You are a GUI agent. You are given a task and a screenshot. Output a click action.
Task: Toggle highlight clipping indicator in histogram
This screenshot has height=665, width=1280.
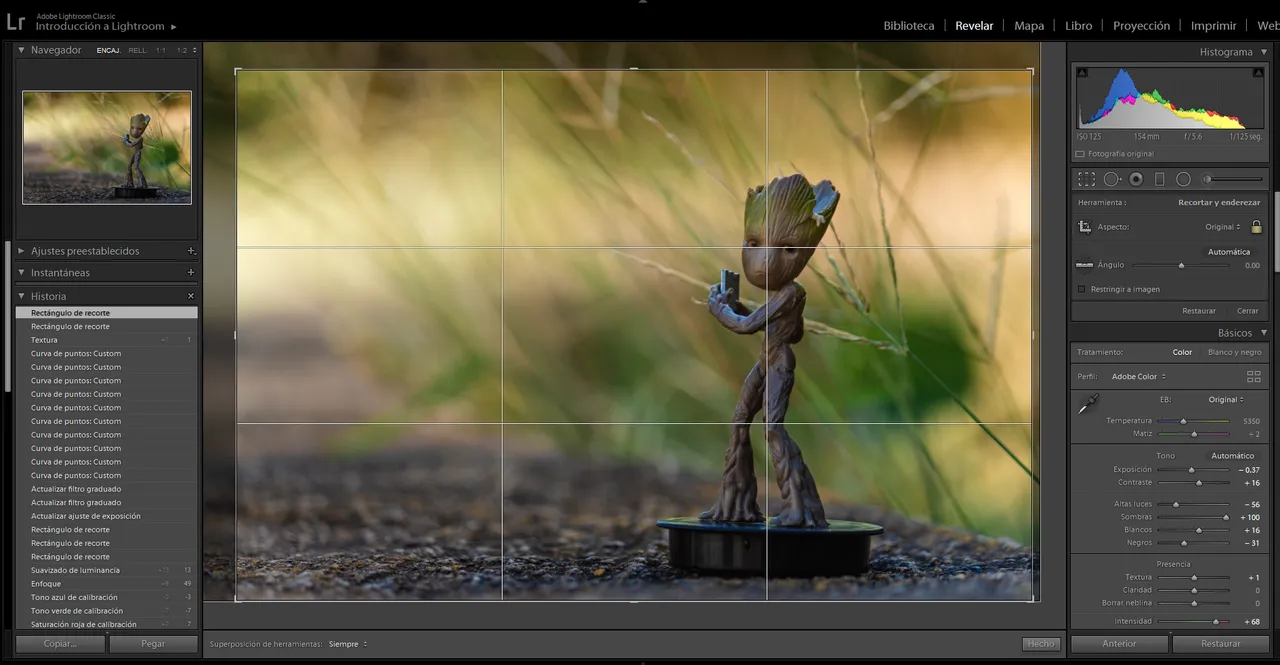tap(1259, 72)
